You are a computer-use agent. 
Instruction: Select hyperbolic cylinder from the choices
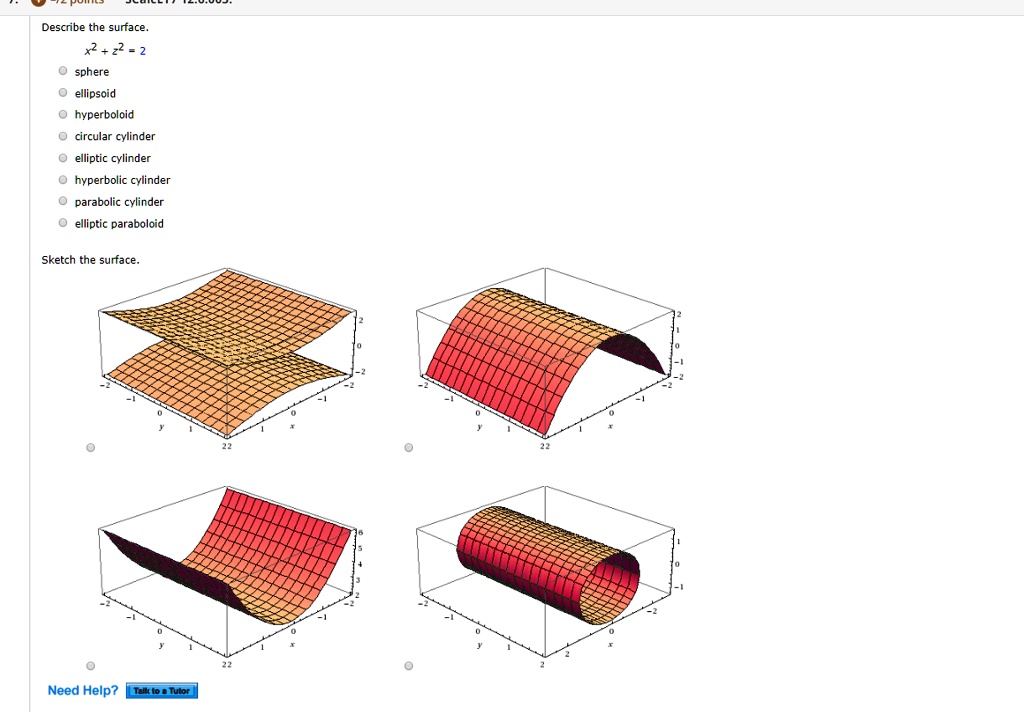(62, 180)
